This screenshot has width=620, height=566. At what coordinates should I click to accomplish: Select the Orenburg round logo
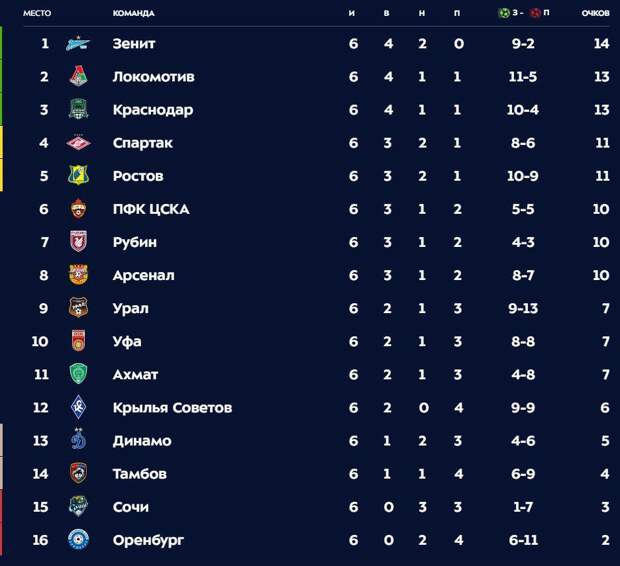[x=78, y=539]
